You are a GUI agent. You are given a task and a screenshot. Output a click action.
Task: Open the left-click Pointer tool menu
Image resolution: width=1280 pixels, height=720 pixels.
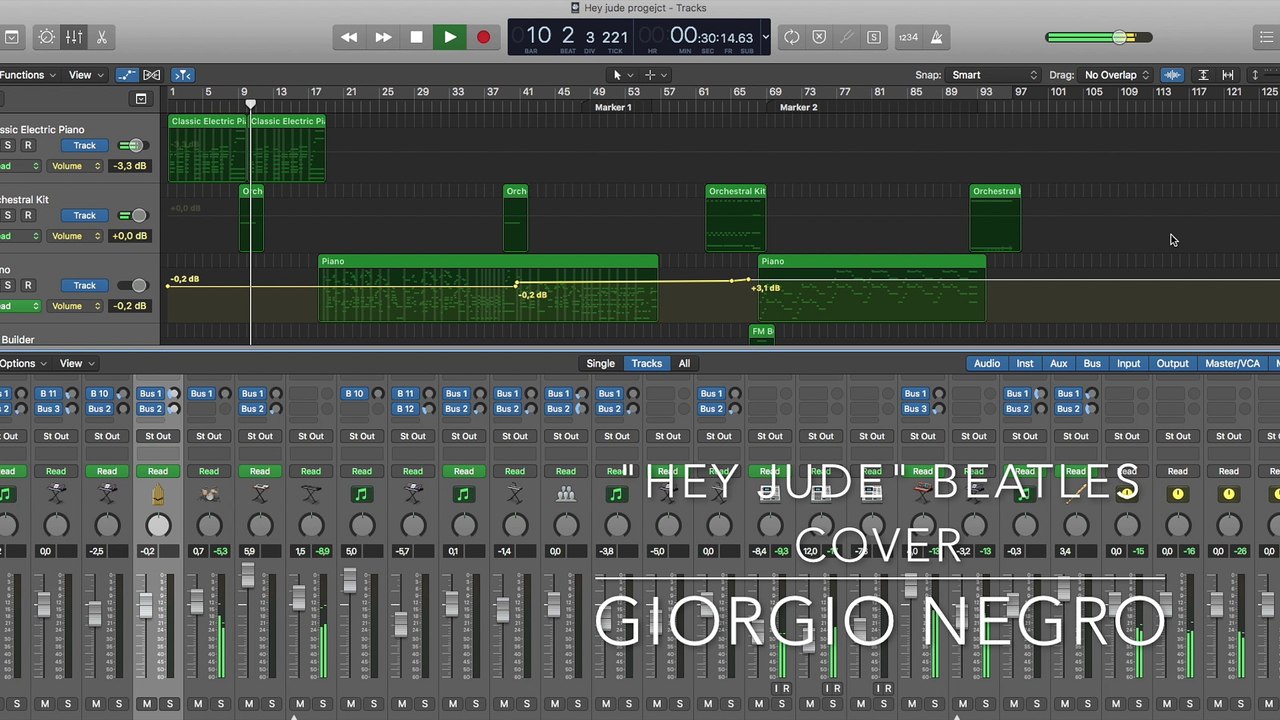pos(621,75)
